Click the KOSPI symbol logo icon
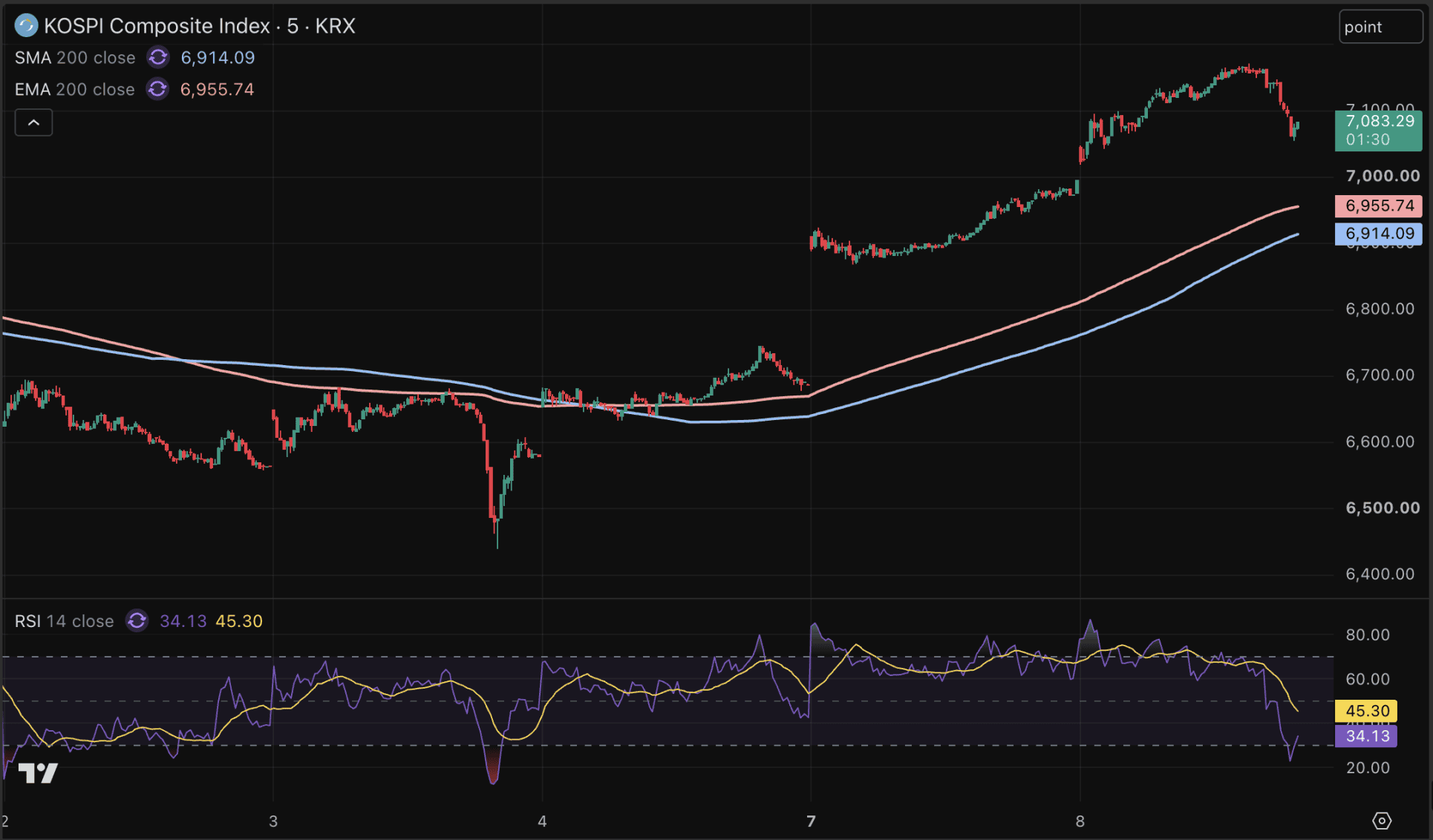 coord(26,26)
